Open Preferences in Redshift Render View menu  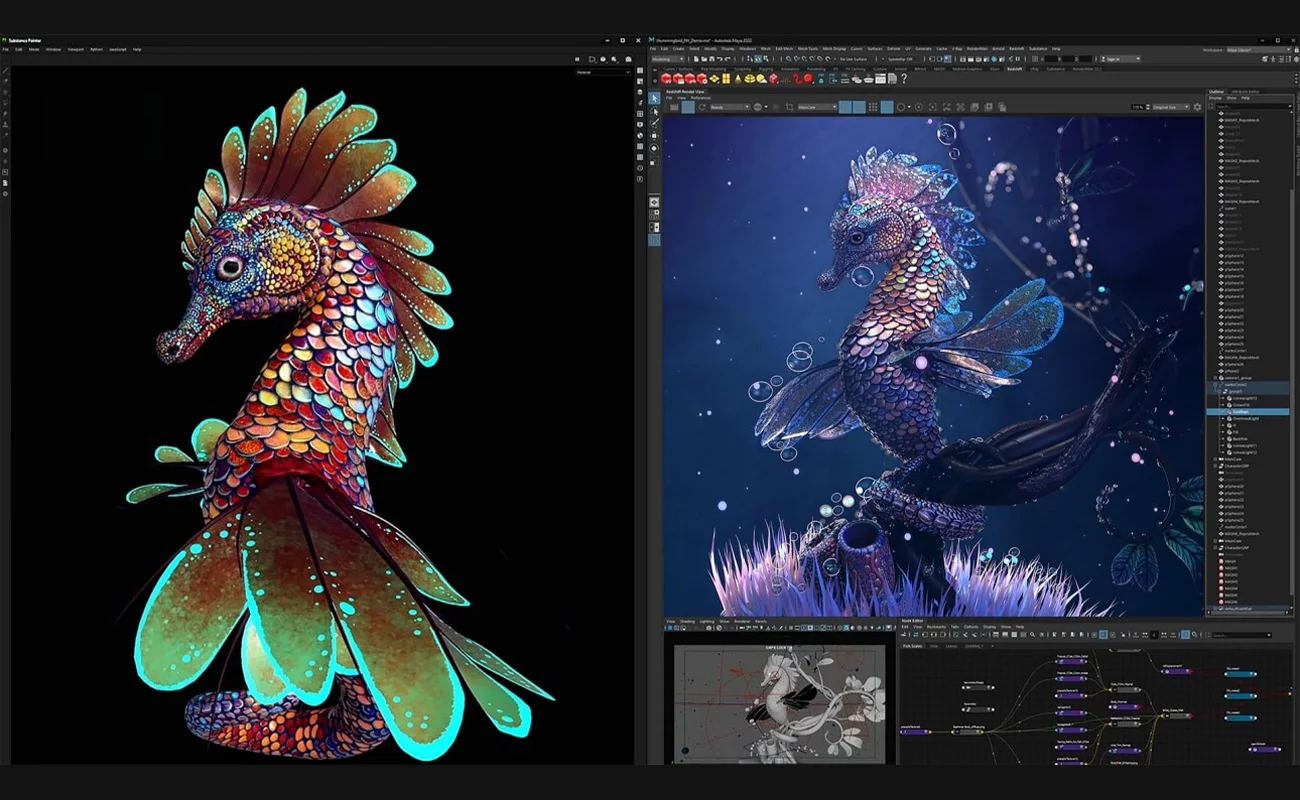700,98
